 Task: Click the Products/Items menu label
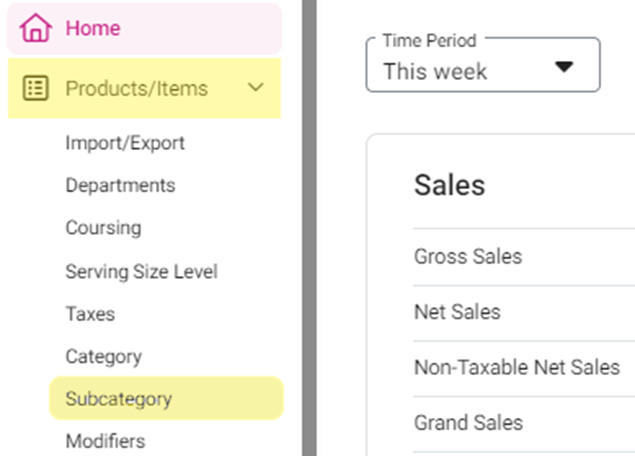coord(137,88)
